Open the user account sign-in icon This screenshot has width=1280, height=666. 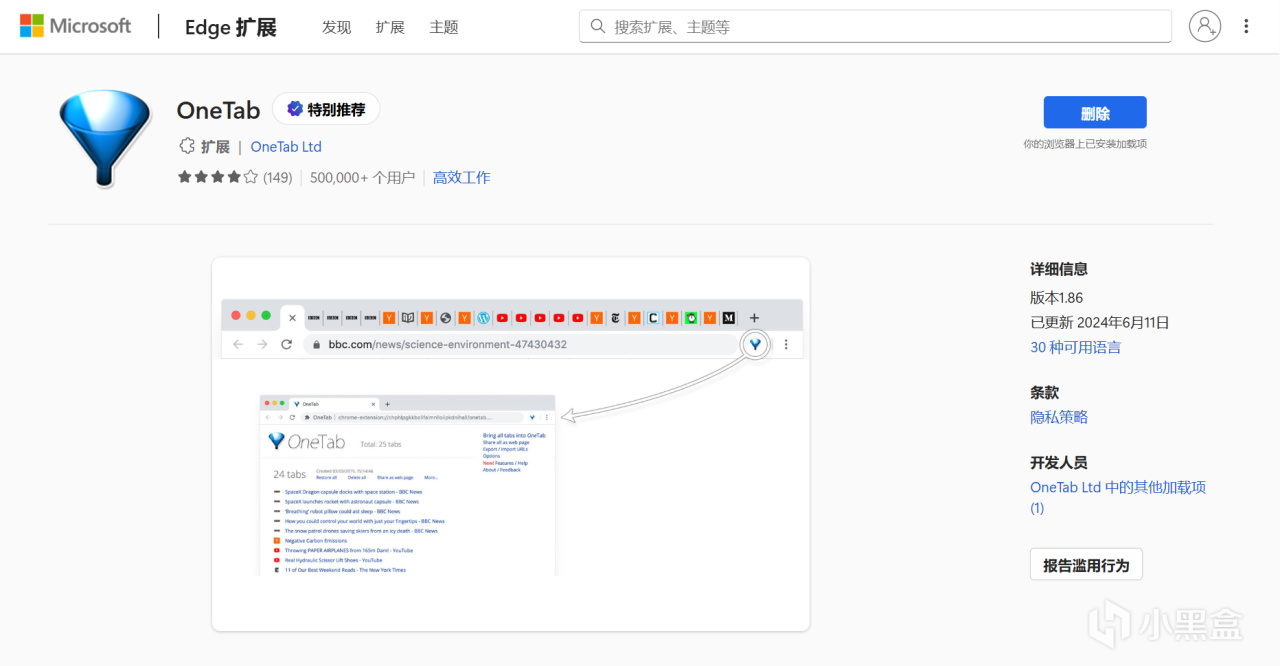(x=1205, y=26)
